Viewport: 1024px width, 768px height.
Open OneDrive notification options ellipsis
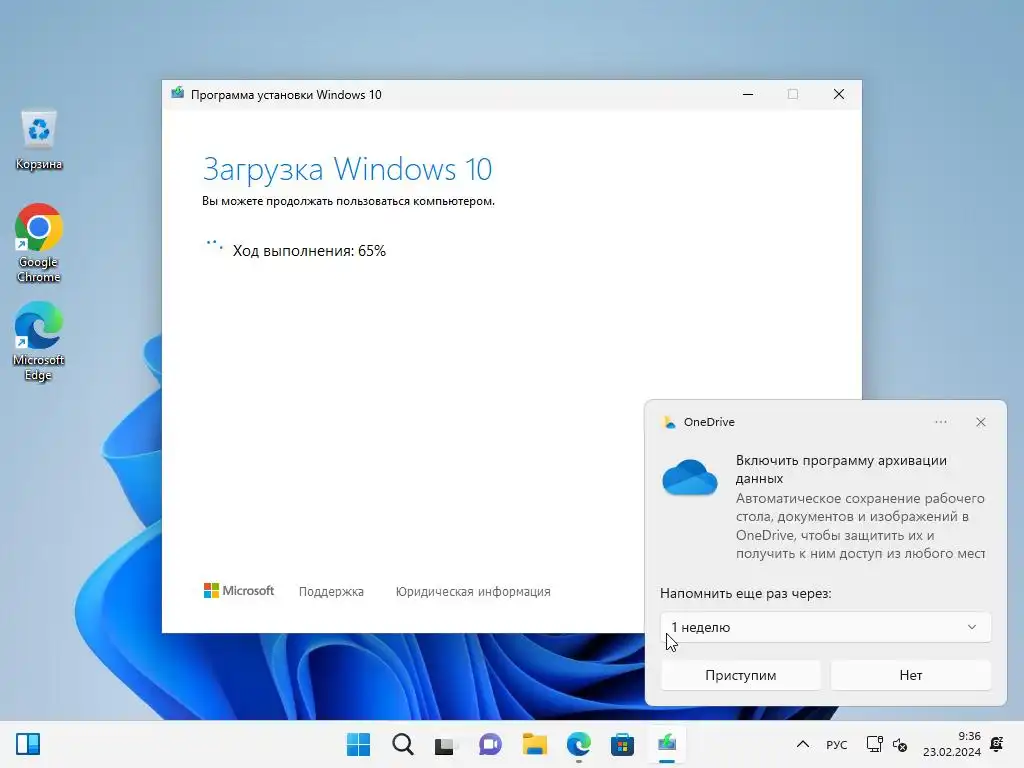[x=940, y=422]
